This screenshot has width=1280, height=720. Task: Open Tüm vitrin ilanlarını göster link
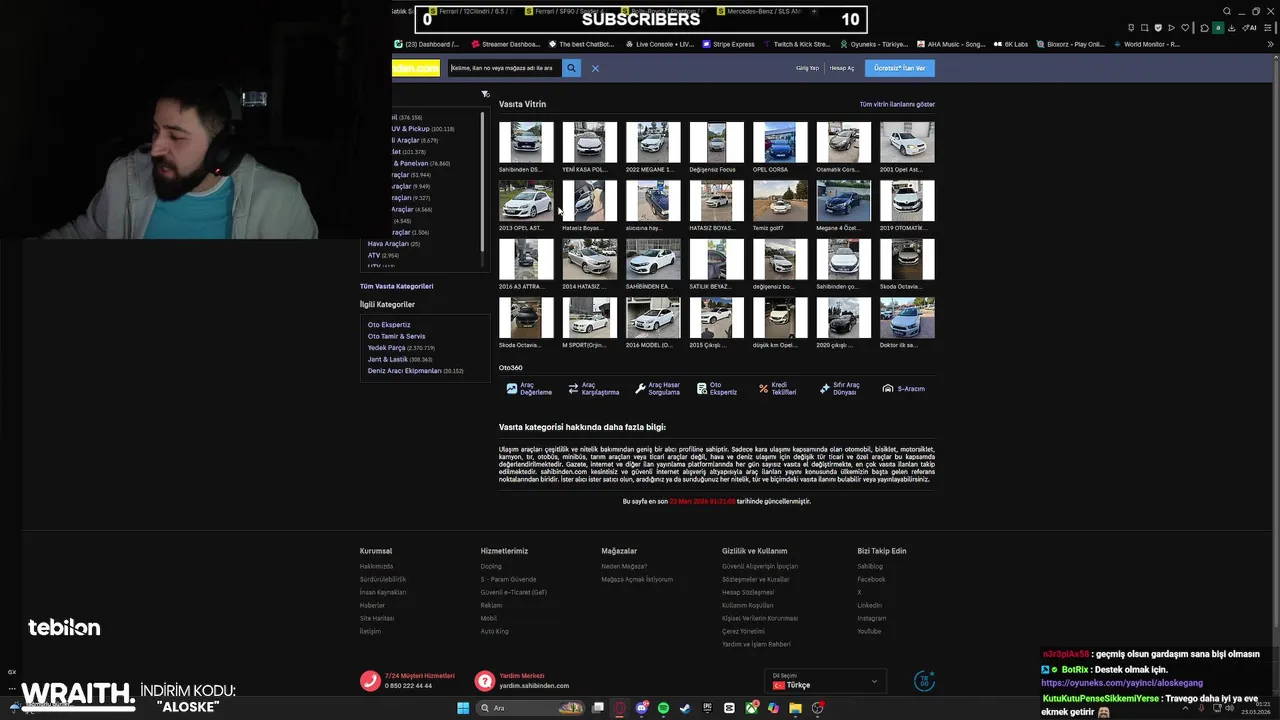click(897, 104)
